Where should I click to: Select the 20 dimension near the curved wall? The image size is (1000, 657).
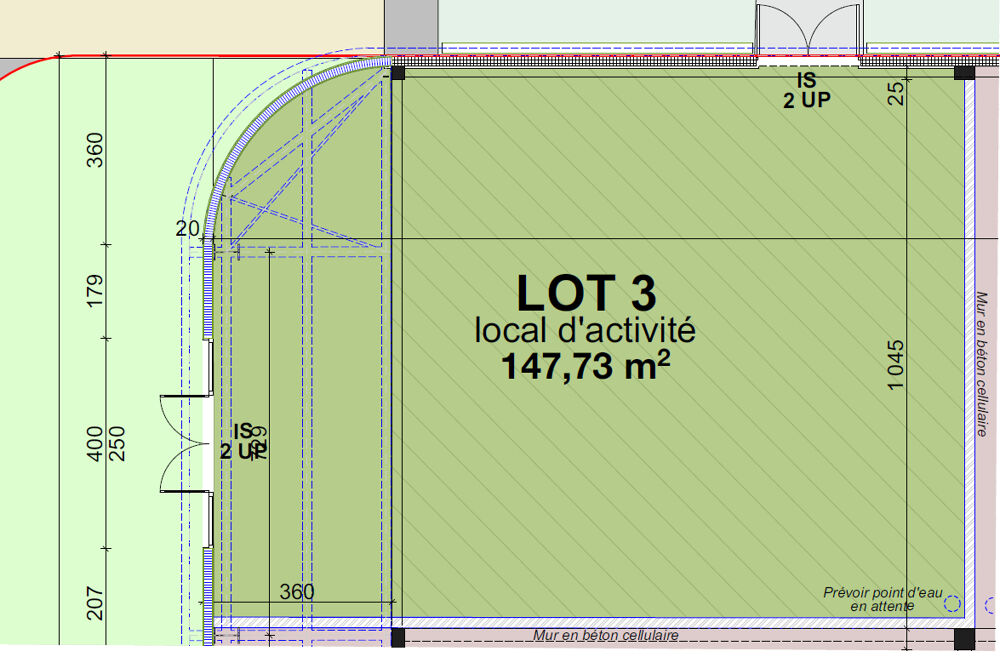coord(188,228)
